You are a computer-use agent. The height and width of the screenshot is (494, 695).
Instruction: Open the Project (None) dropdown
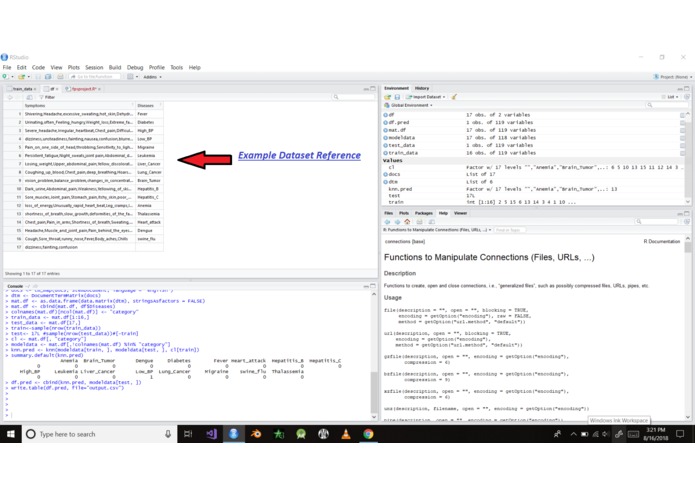(673, 77)
